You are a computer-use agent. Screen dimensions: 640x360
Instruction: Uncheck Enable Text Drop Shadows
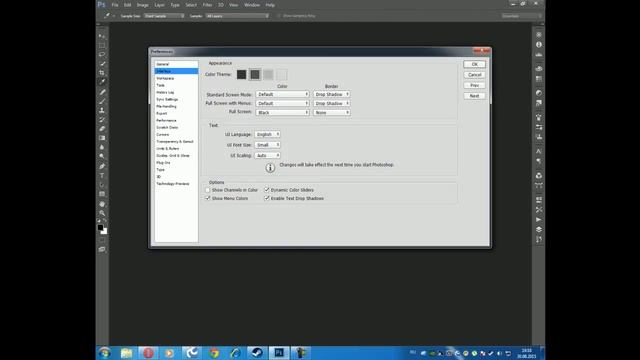tap(267, 198)
